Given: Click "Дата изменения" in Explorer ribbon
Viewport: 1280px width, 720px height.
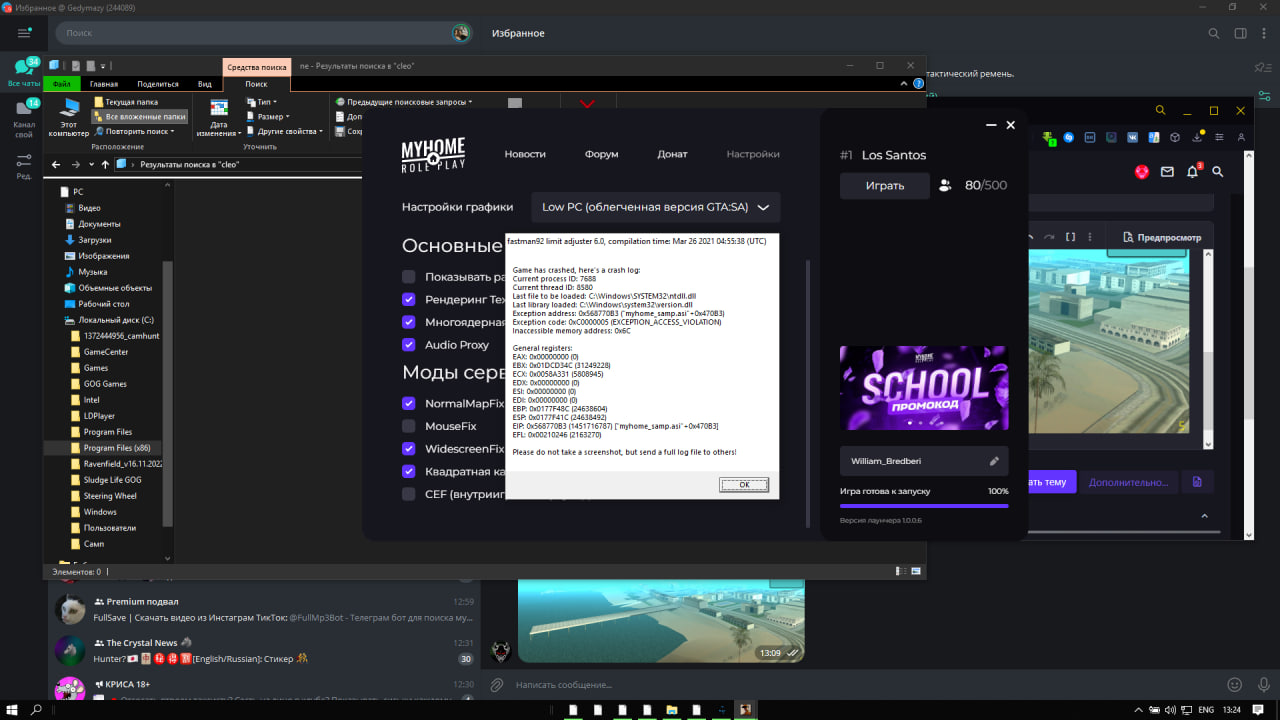Looking at the screenshot, I should [x=217, y=117].
